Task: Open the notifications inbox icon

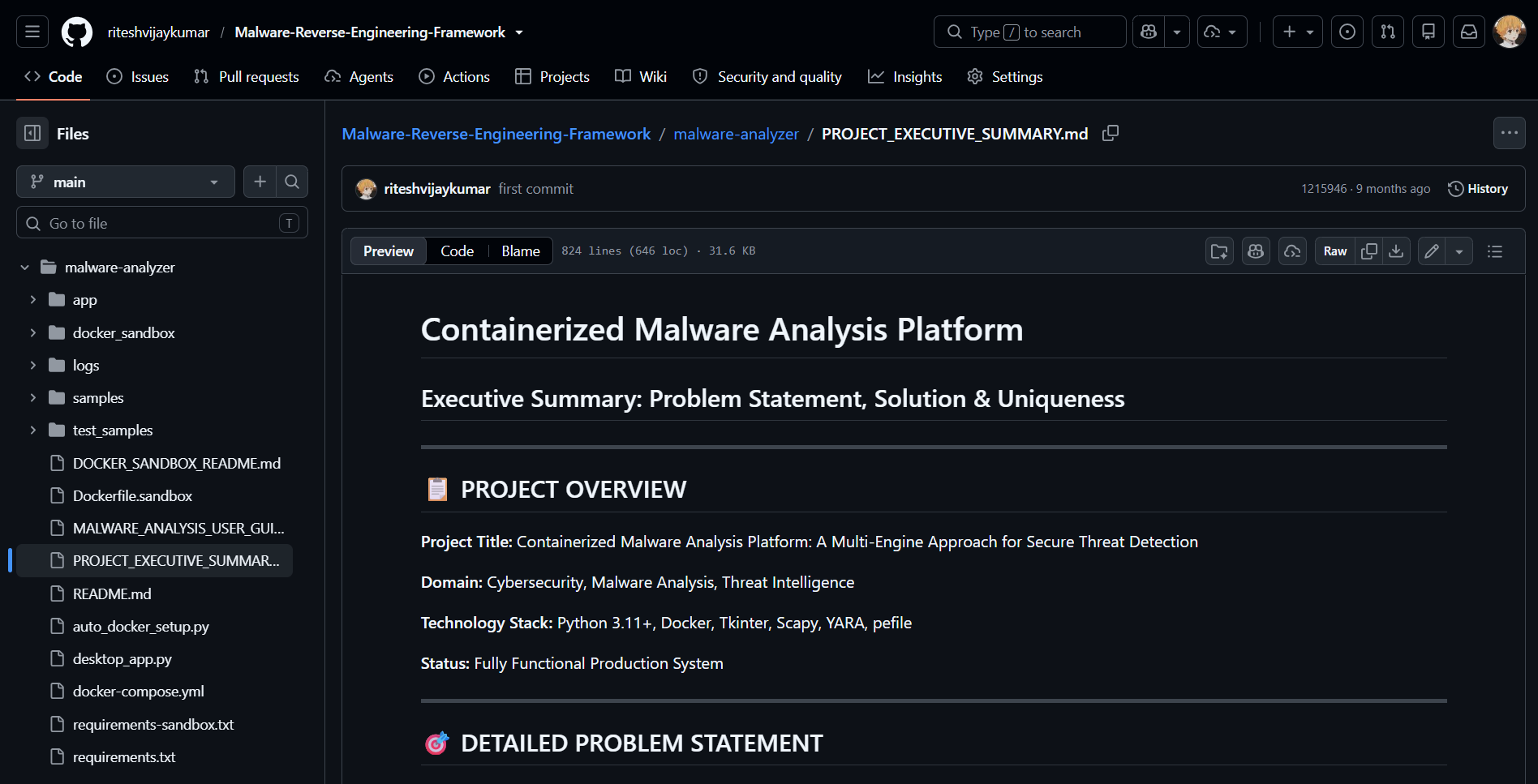Action: coord(1469,32)
